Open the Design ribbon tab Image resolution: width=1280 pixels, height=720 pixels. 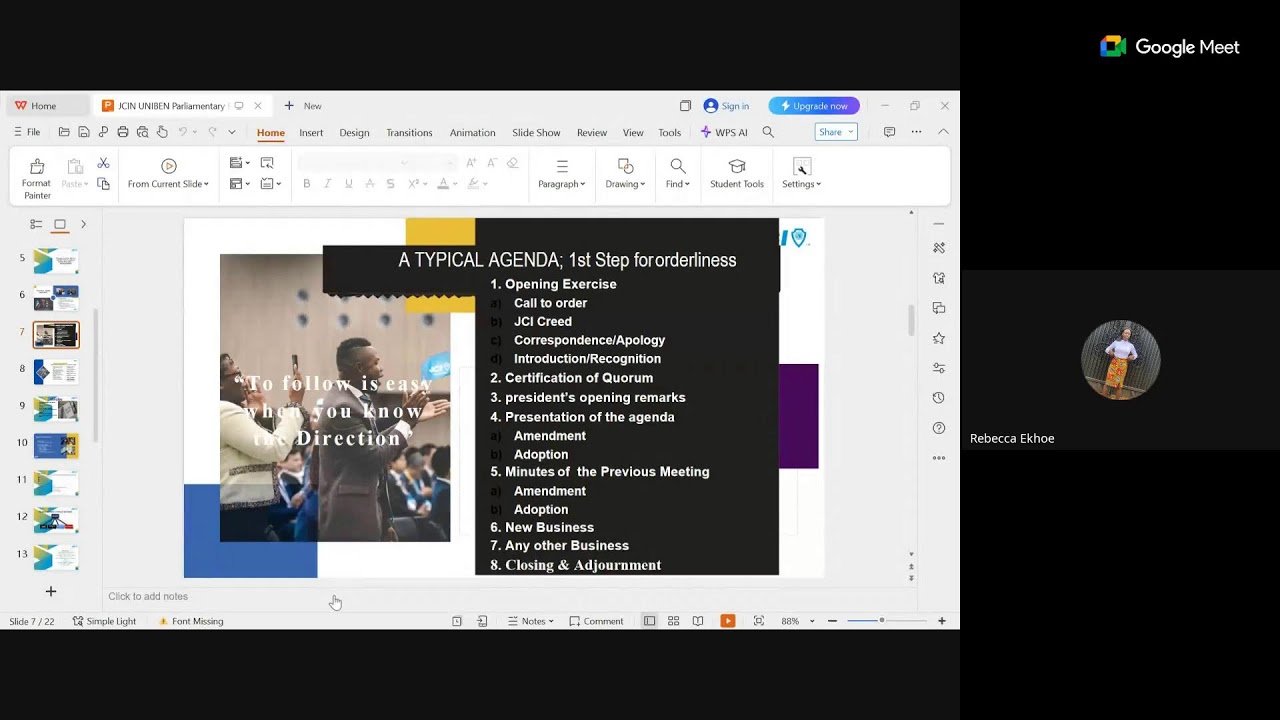354,133
